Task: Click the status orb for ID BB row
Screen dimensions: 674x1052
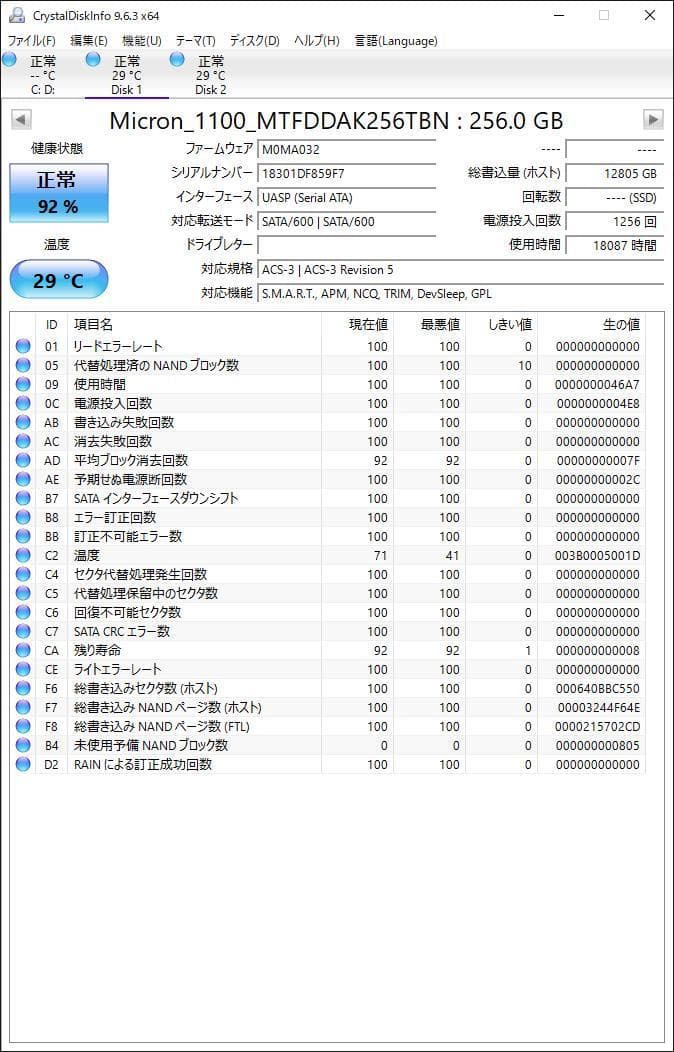Action: point(23,537)
